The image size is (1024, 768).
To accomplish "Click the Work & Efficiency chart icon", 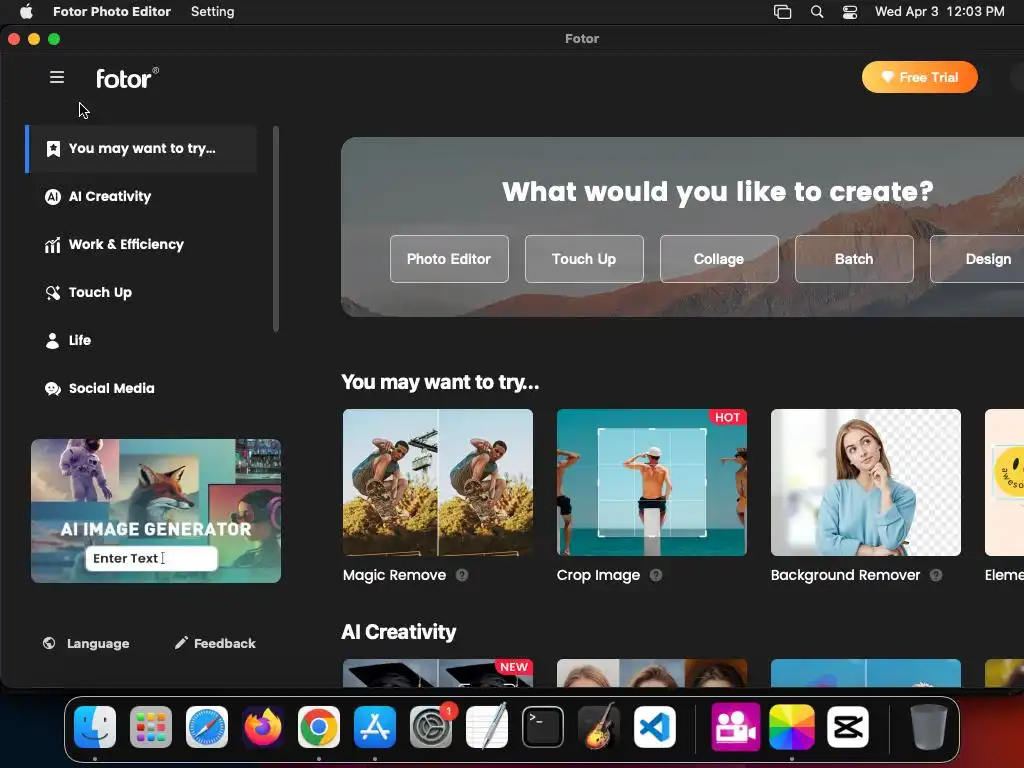I will pos(52,245).
